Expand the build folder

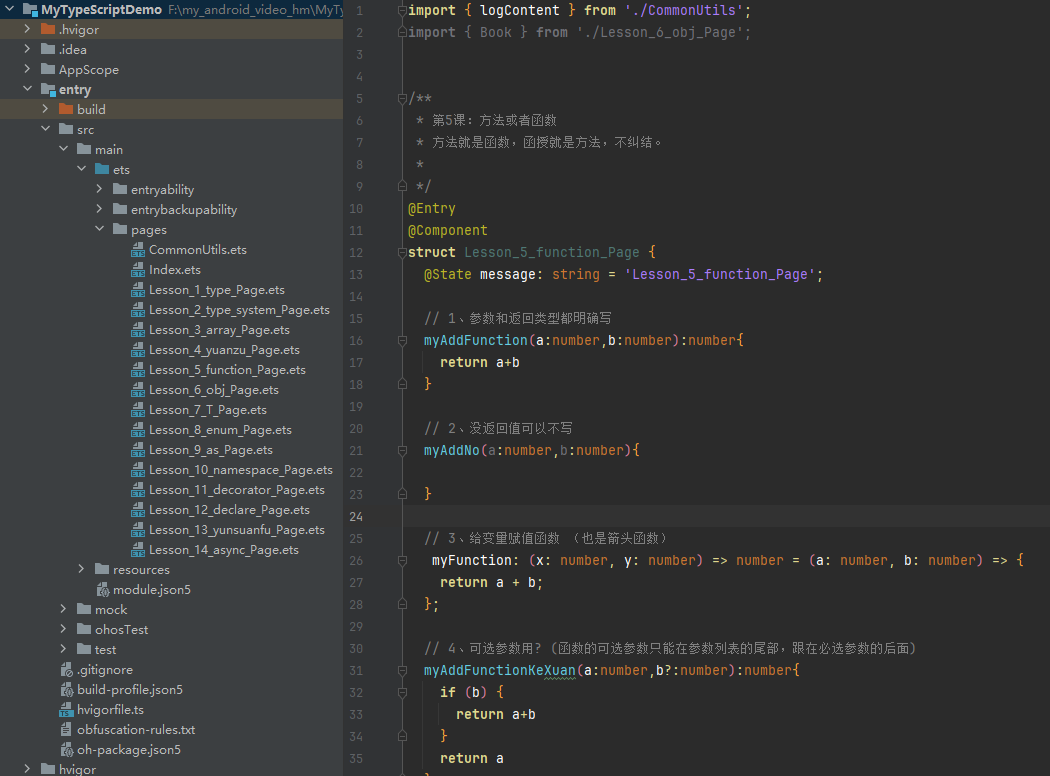pyautogui.click(x=45, y=108)
